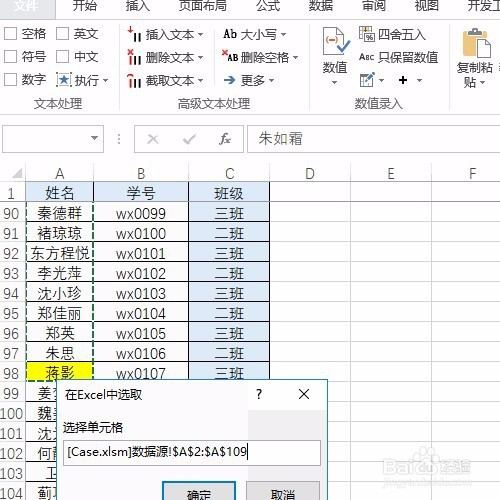Viewport: 500px width, 500px height.
Task: Click the header cell 学号
Action: [141, 193]
